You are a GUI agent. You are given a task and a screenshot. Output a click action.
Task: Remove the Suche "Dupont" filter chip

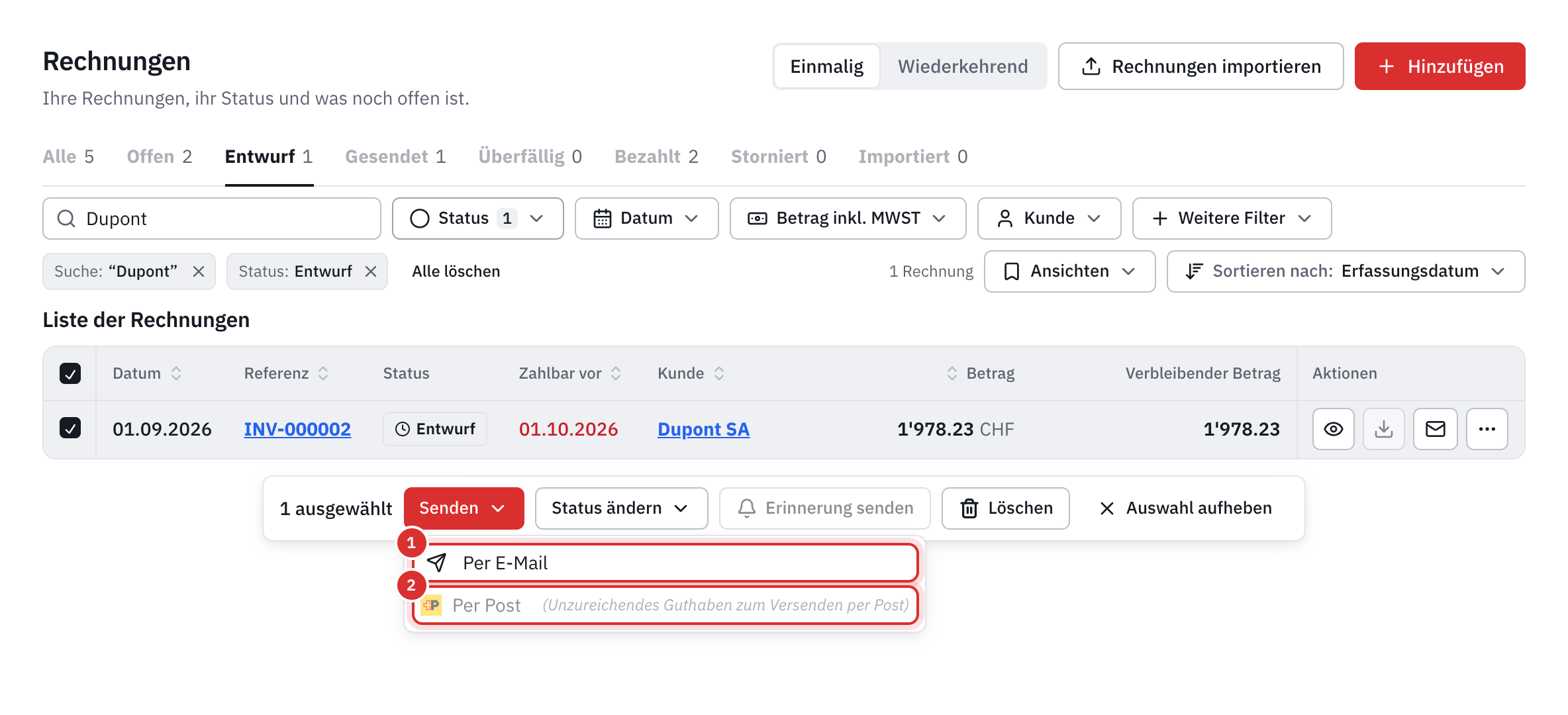tap(199, 271)
